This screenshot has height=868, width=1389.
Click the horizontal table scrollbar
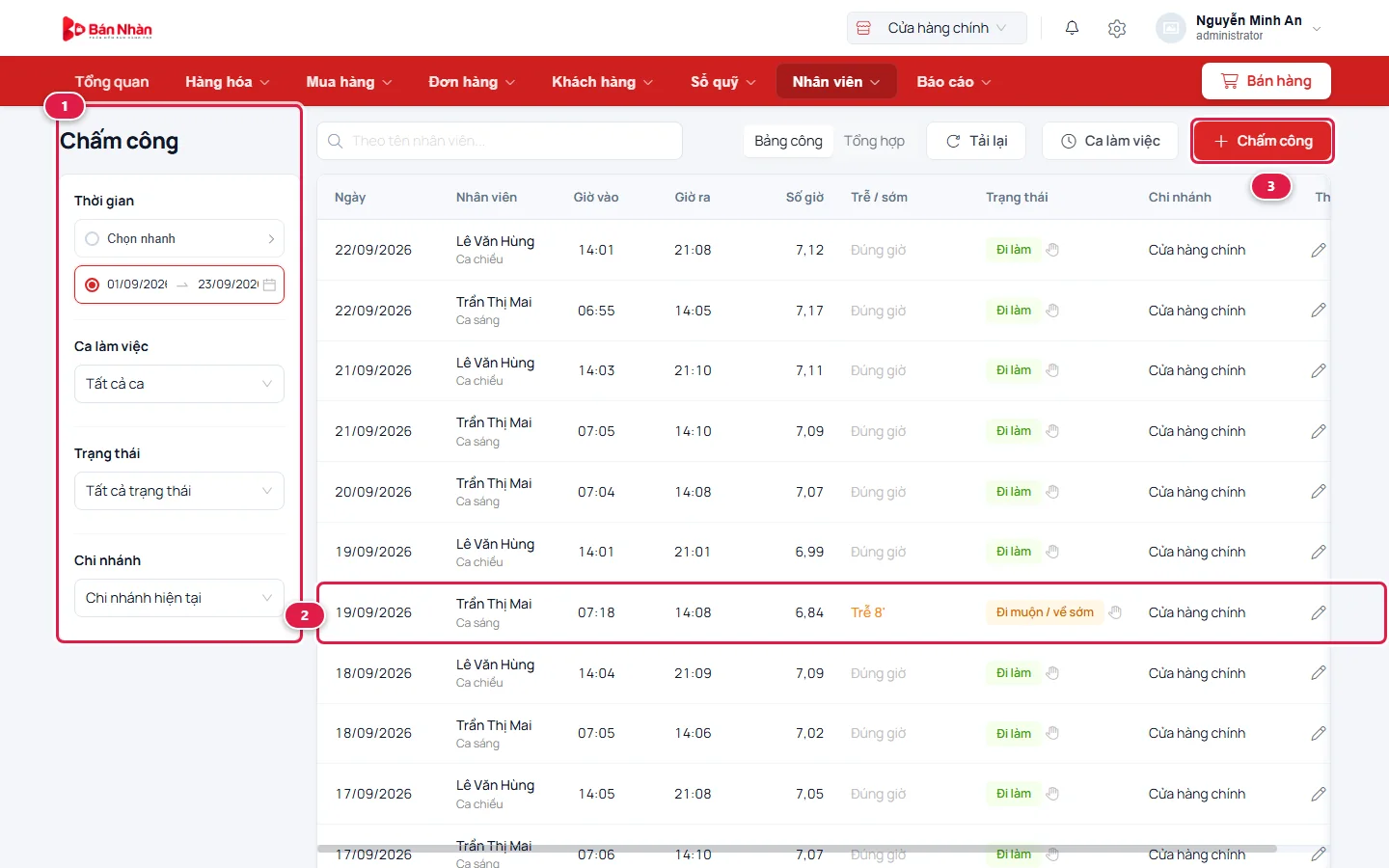[x=797, y=849]
